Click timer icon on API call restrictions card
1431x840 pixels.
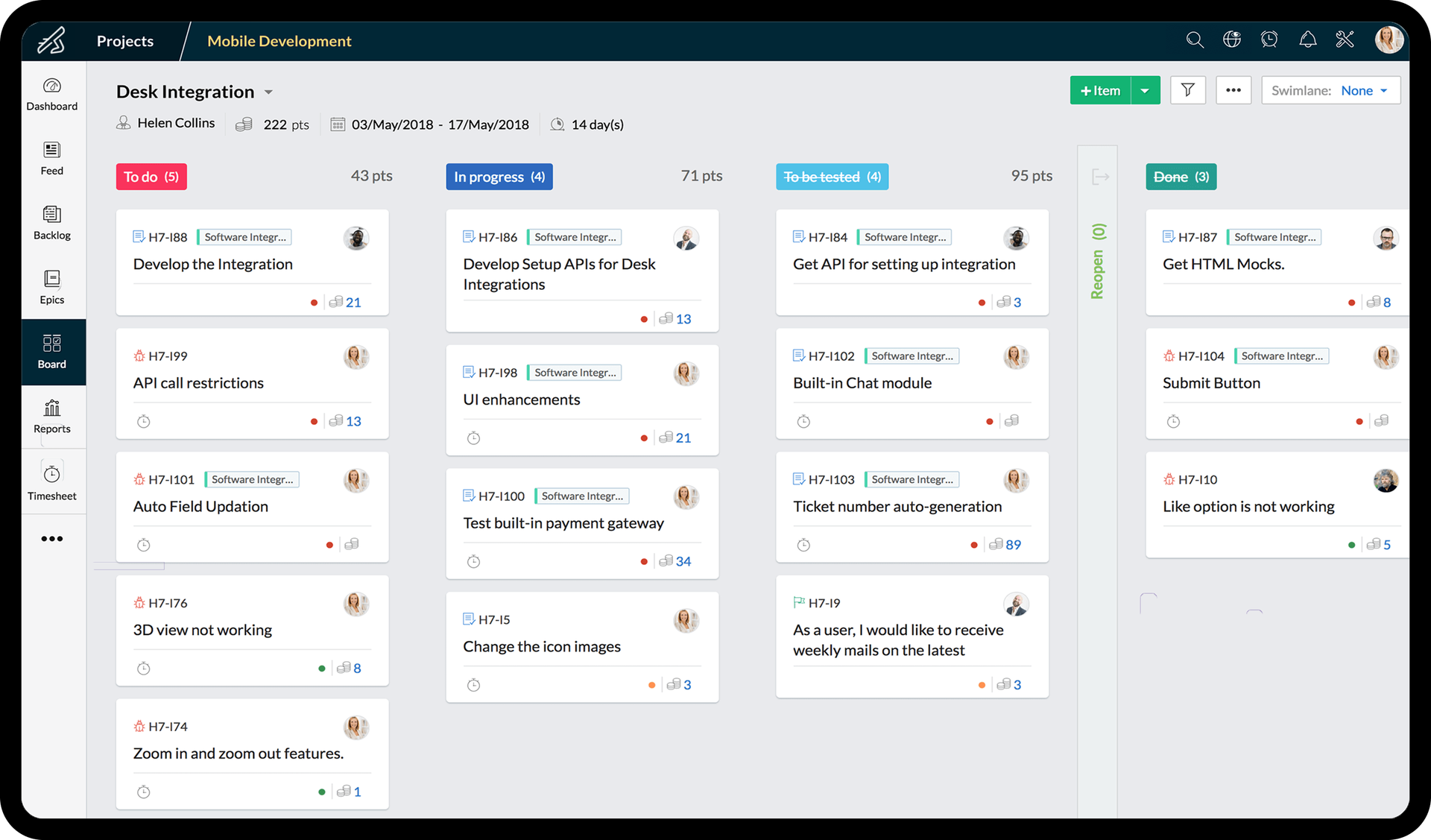coord(144,422)
